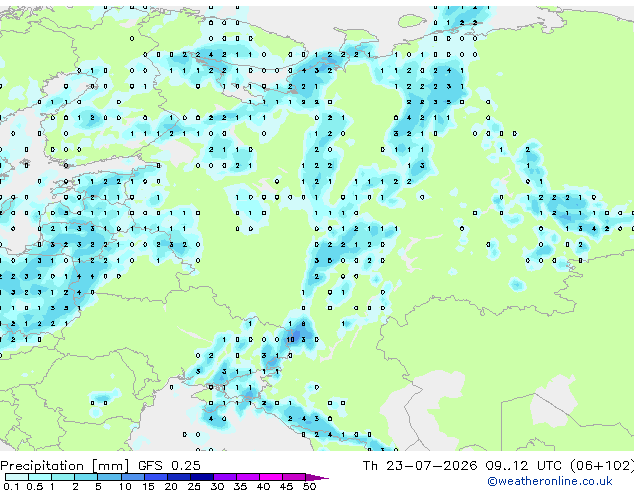Select the 40–45 mm magenta legend swatch
The width and height of the screenshot is (634, 490).
(271, 477)
